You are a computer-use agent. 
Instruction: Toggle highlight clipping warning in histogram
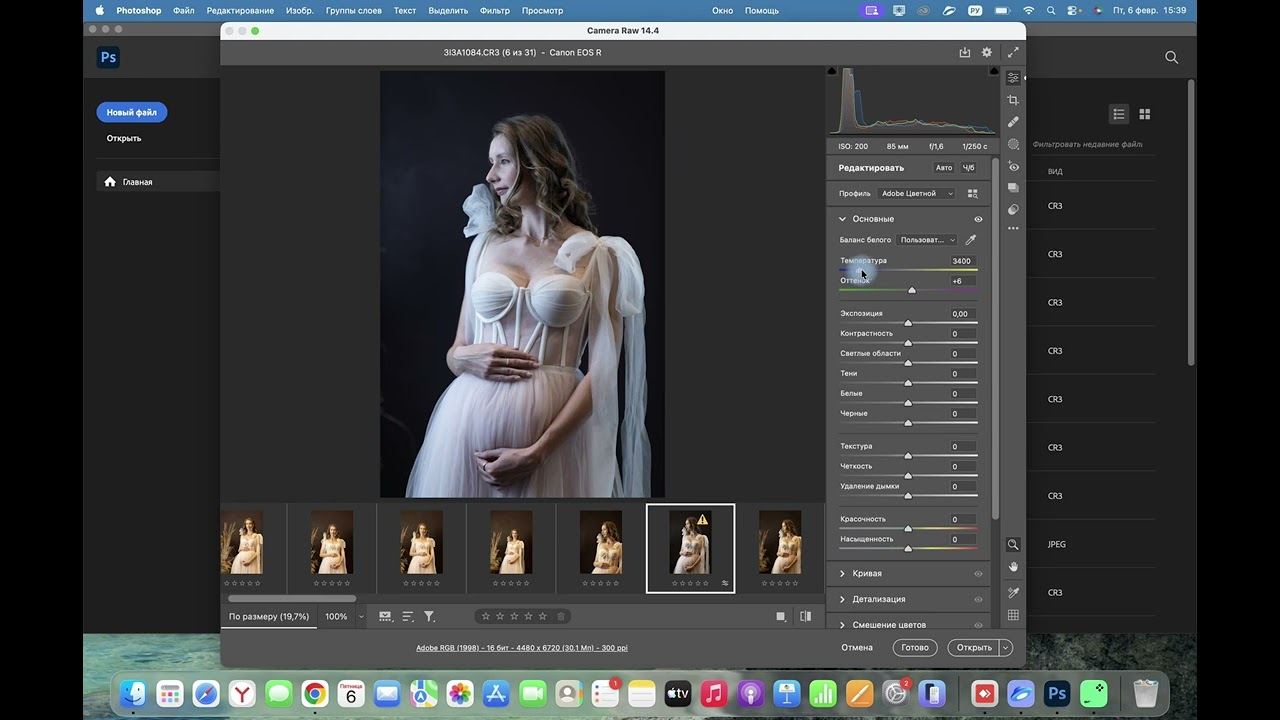click(993, 71)
